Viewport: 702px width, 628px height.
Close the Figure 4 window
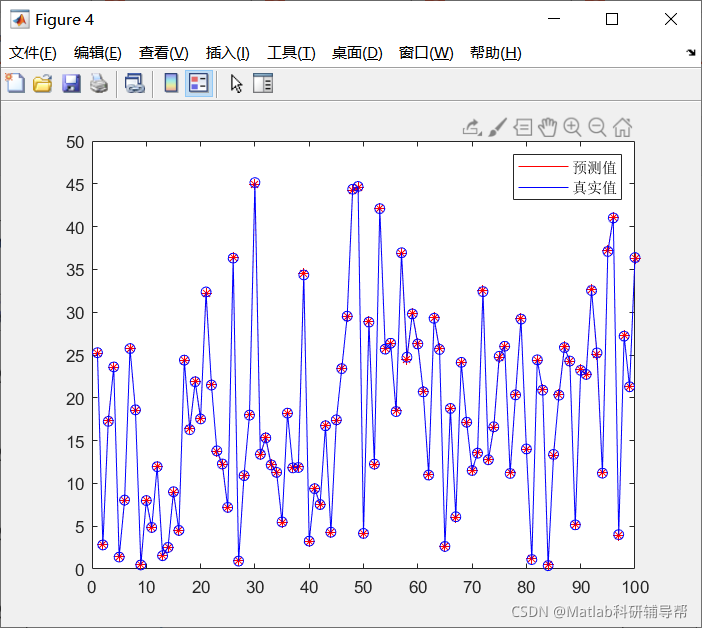(671, 19)
